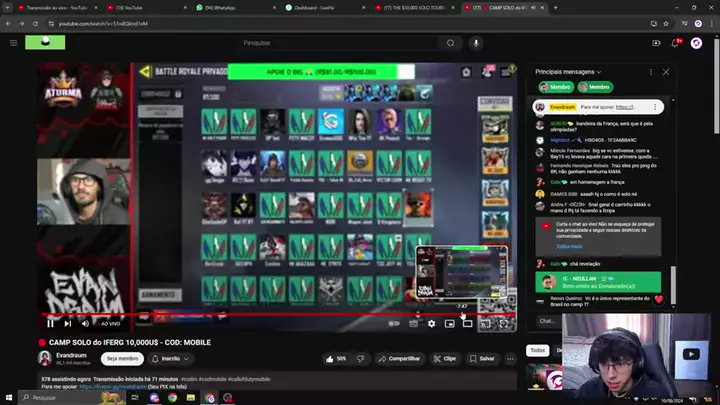Viewport: 720px width, 405px height.
Task: Toggle theater mode view
Action: (467, 323)
